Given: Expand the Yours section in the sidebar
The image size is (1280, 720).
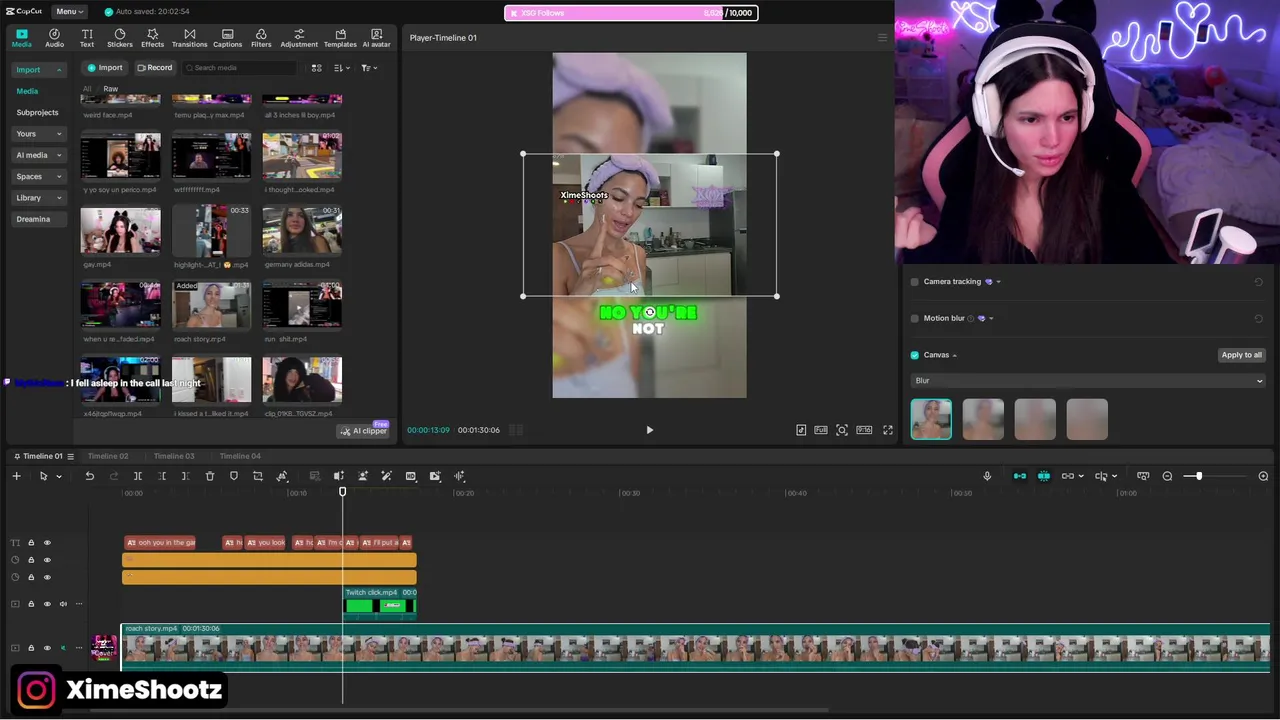Looking at the screenshot, I should click(38, 134).
